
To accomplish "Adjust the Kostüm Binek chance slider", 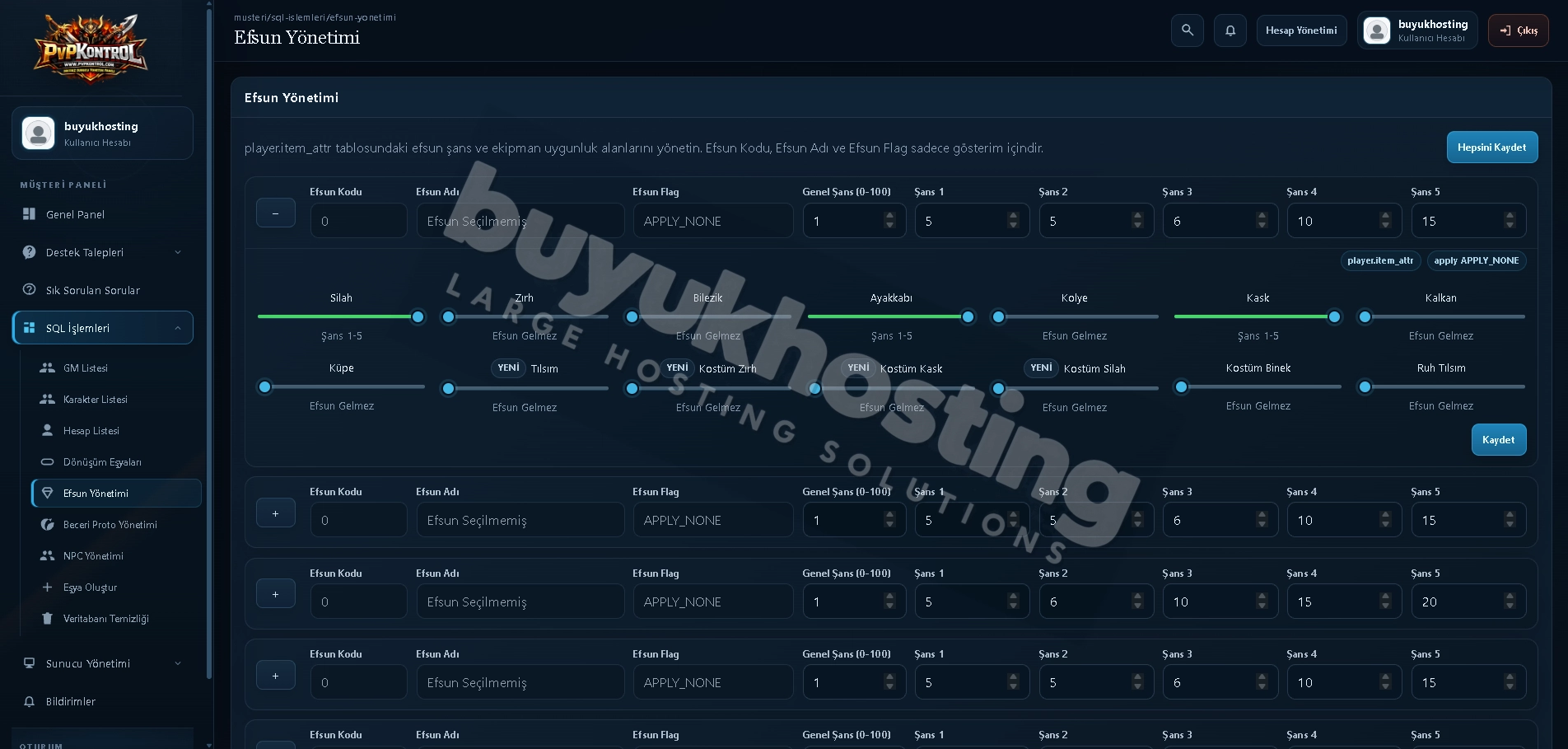I will [x=1258, y=386].
